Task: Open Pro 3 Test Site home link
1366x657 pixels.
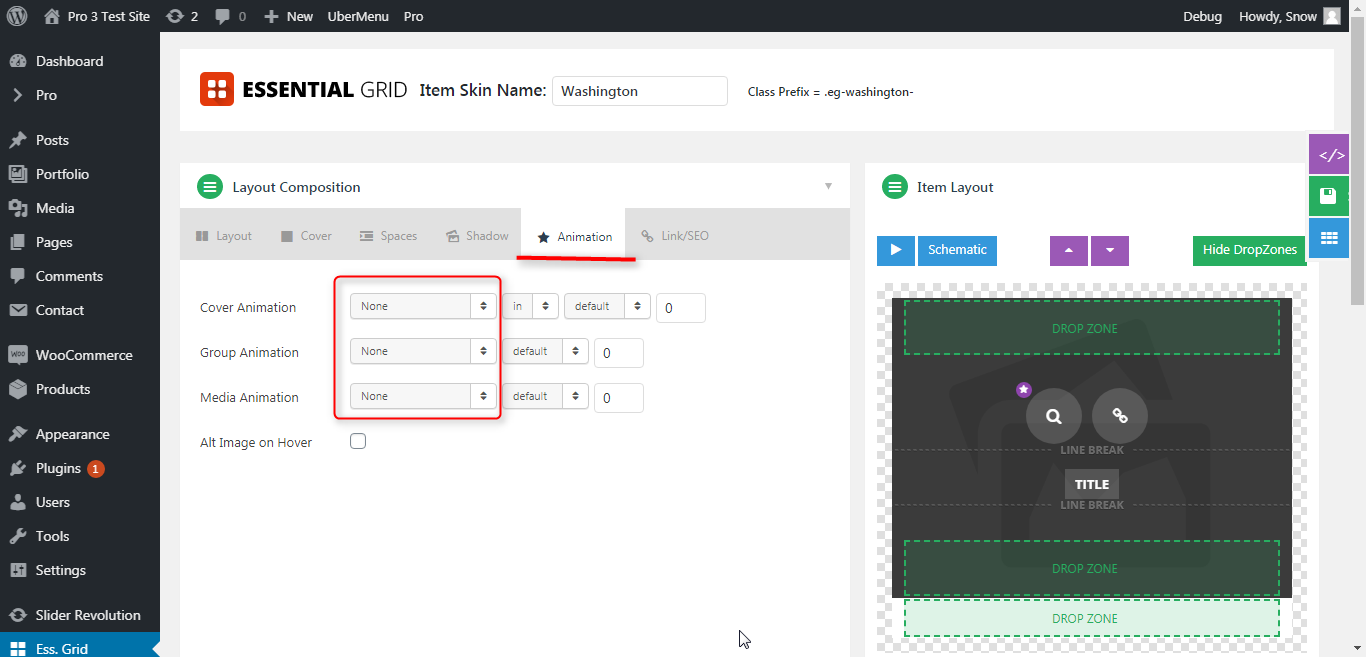Action: (97, 16)
